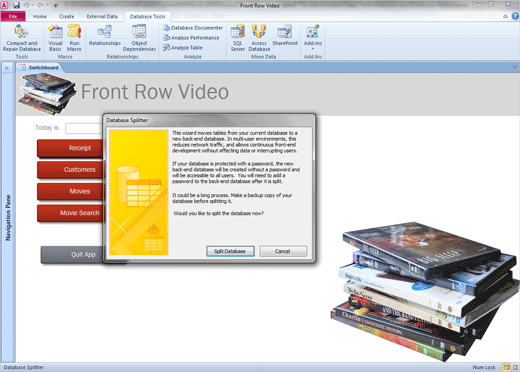Image resolution: width=520 pixels, height=372 pixels.
Task: Open the Relationships window
Action: [105, 35]
